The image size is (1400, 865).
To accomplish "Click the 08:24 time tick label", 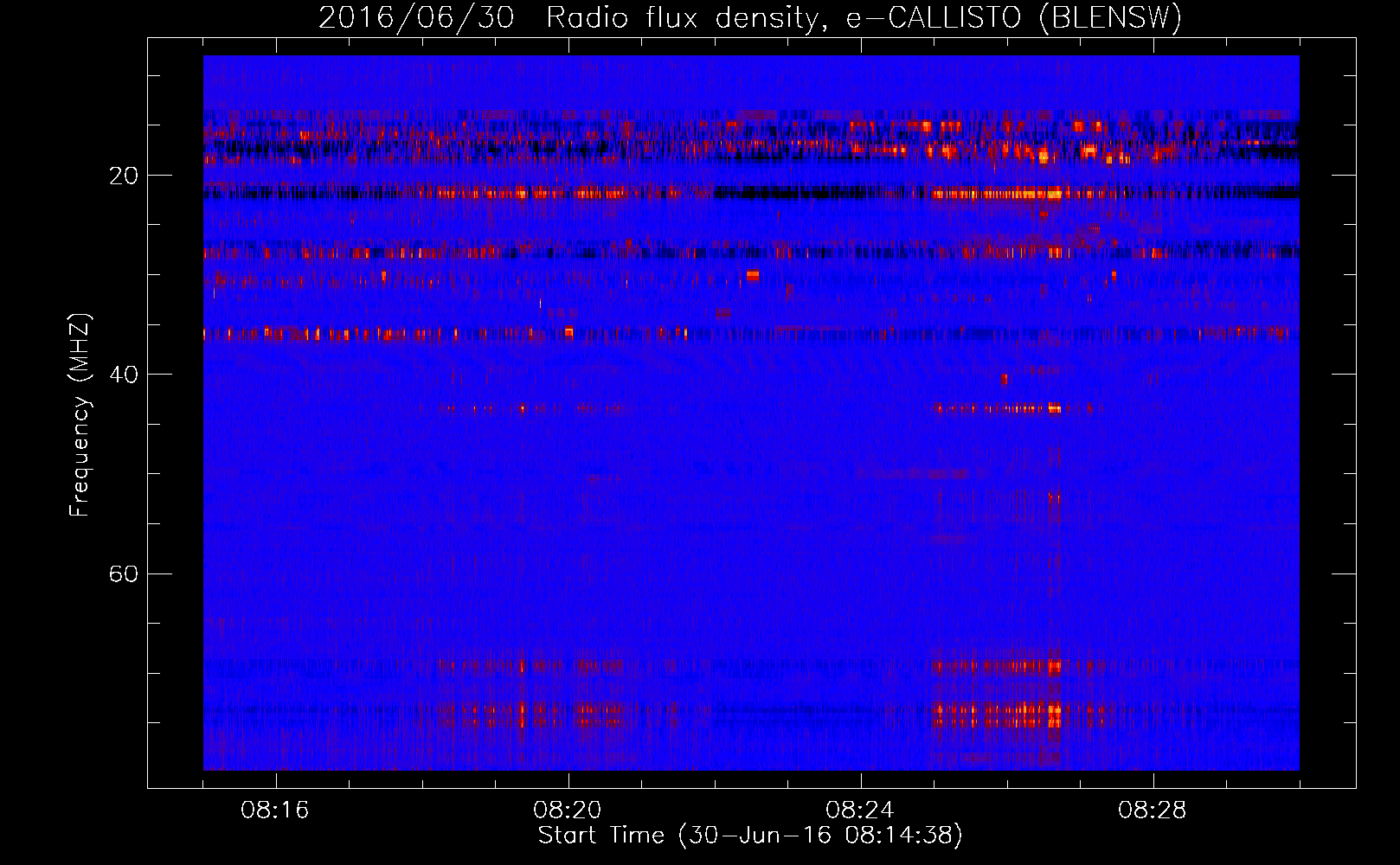I will pos(860,811).
